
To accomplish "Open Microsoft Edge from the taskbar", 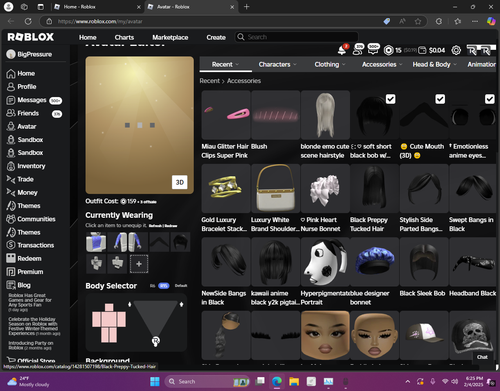I will point(277,381).
